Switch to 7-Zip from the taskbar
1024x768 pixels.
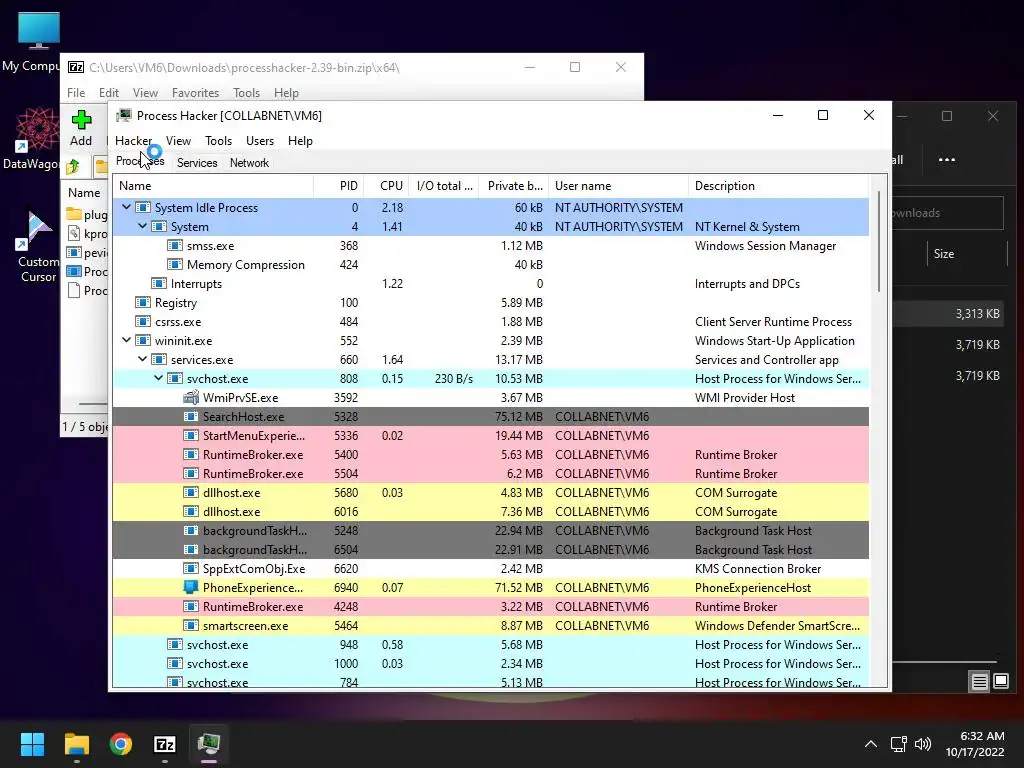pyautogui.click(x=165, y=744)
